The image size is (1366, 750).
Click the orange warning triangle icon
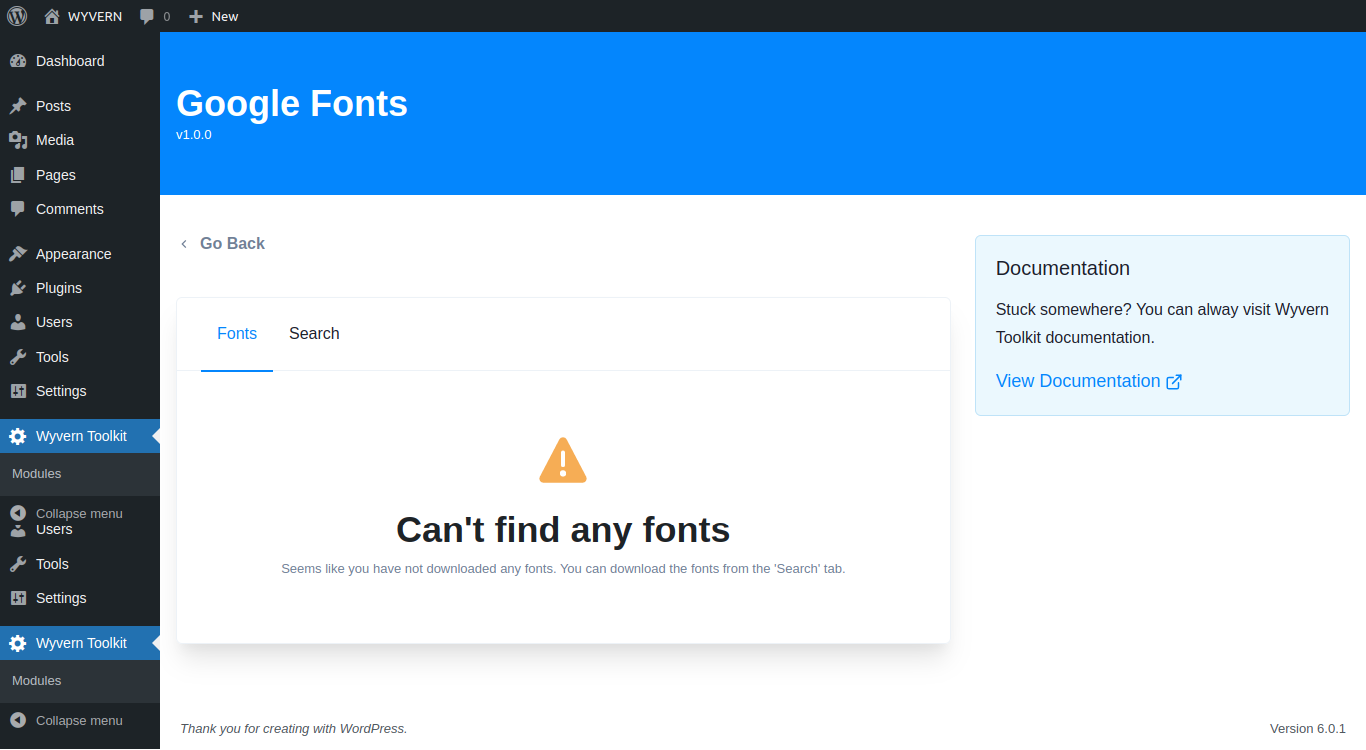(563, 460)
